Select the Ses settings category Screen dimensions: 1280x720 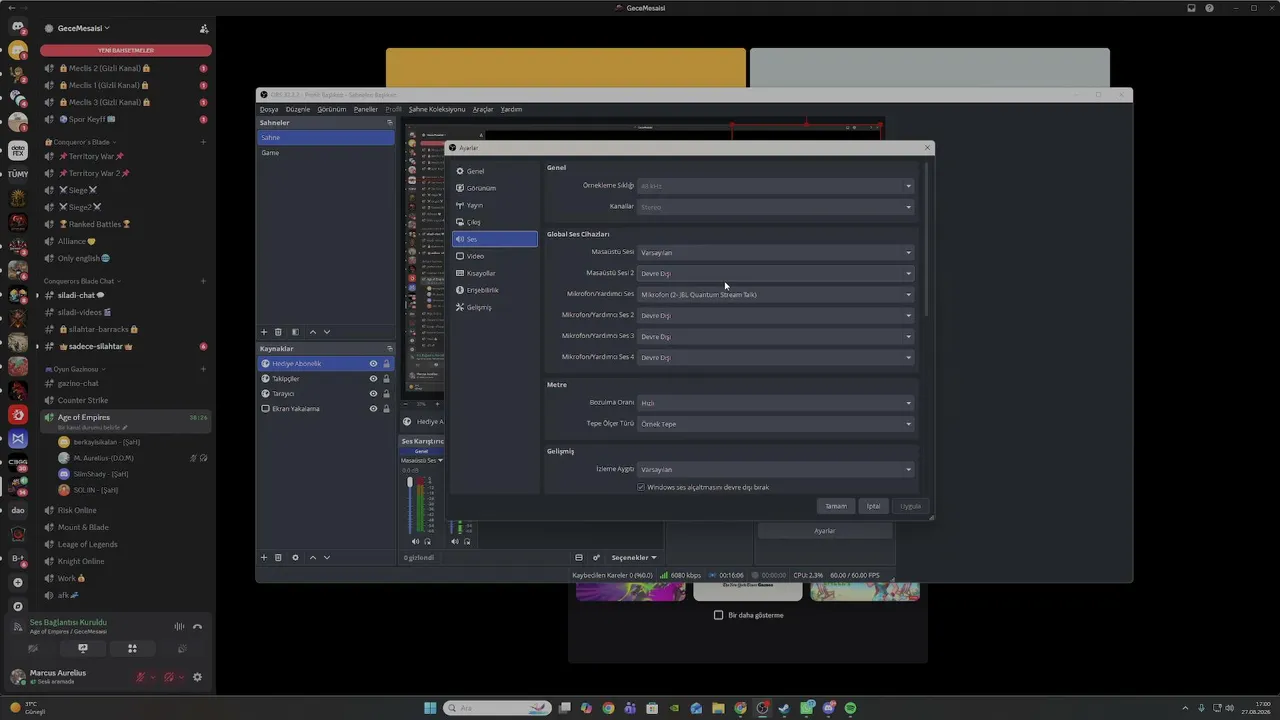pos(494,239)
